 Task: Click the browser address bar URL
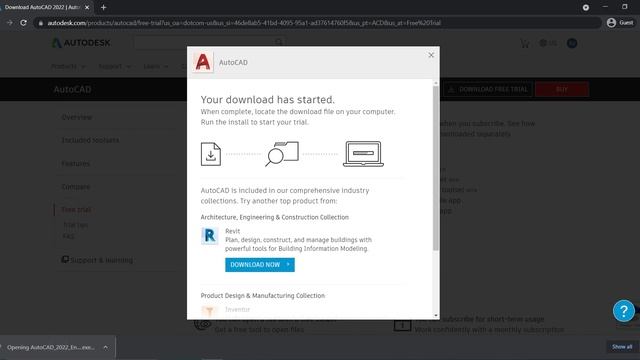point(244,23)
